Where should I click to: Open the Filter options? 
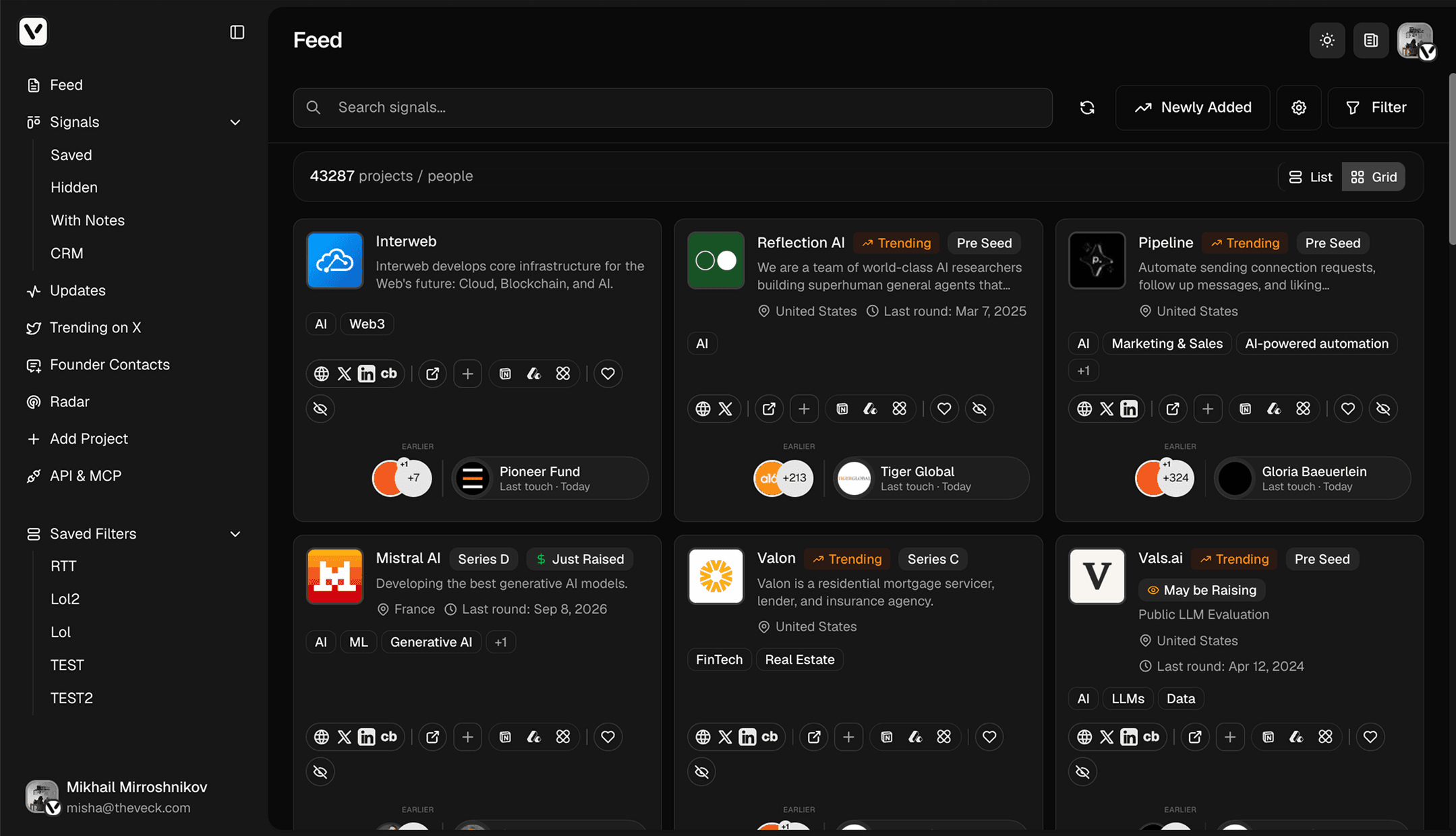pyautogui.click(x=1376, y=108)
